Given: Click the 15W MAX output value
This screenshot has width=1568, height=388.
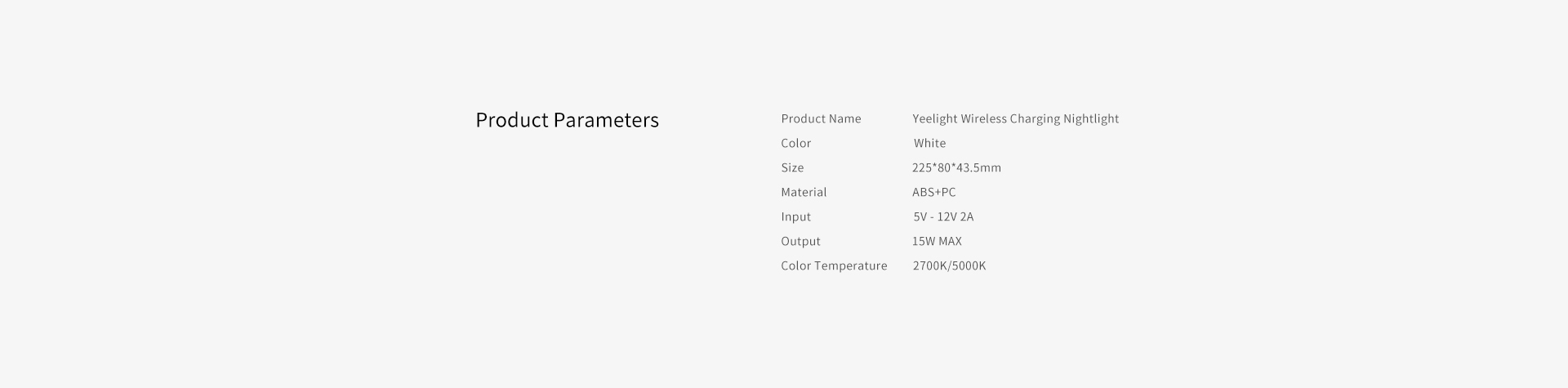Looking at the screenshot, I should 937,241.
